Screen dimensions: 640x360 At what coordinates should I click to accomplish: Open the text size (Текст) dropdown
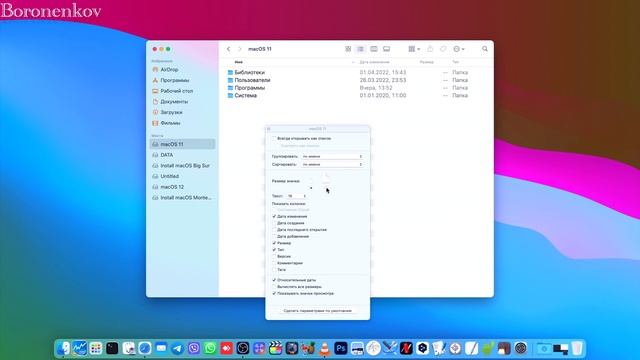coord(296,196)
